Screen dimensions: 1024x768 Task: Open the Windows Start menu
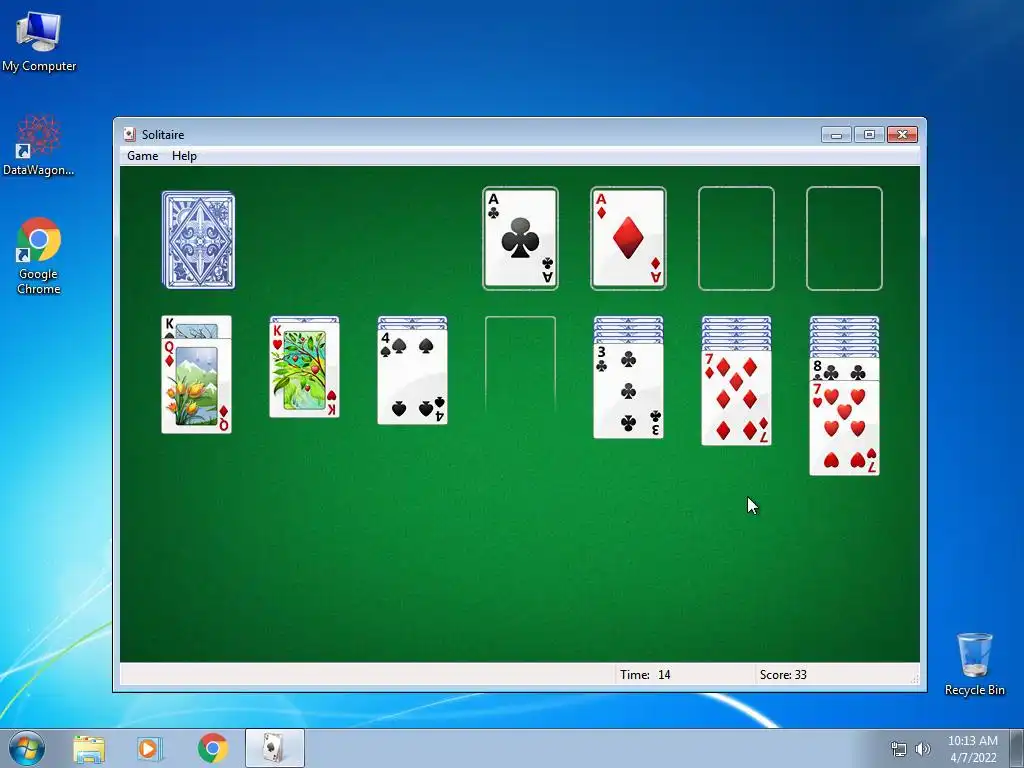pyautogui.click(x=27, y=748)
